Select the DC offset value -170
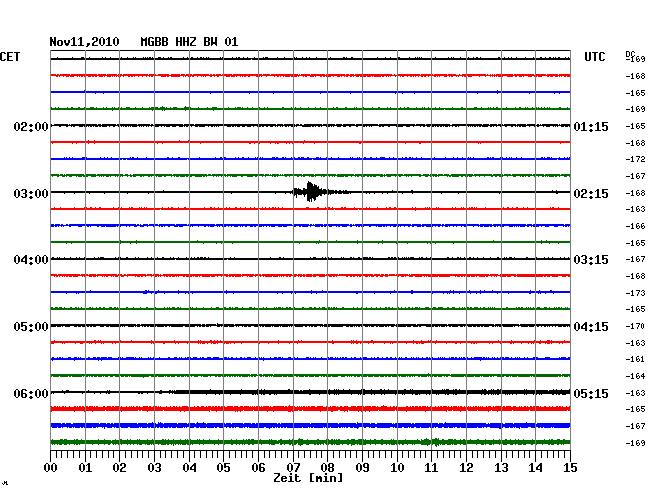 tap(635, 326)
